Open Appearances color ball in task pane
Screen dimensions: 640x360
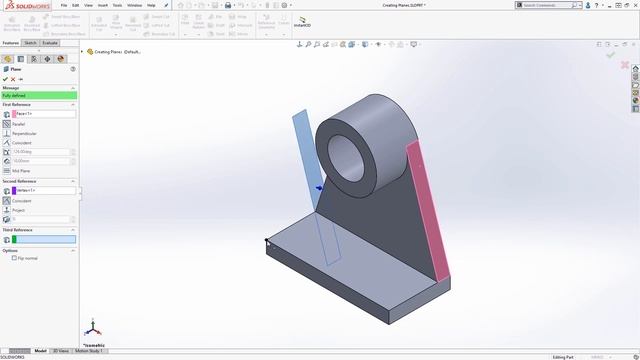coord(636,101)
